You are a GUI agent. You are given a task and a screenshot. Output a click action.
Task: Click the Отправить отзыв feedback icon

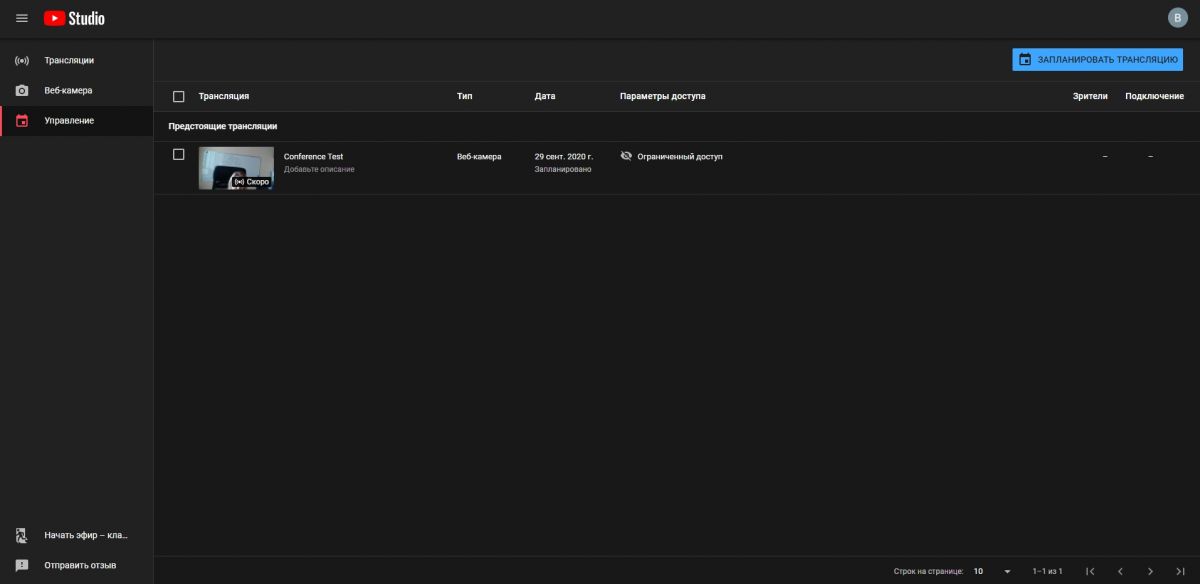pyautogui.click(x=22, y=565)
